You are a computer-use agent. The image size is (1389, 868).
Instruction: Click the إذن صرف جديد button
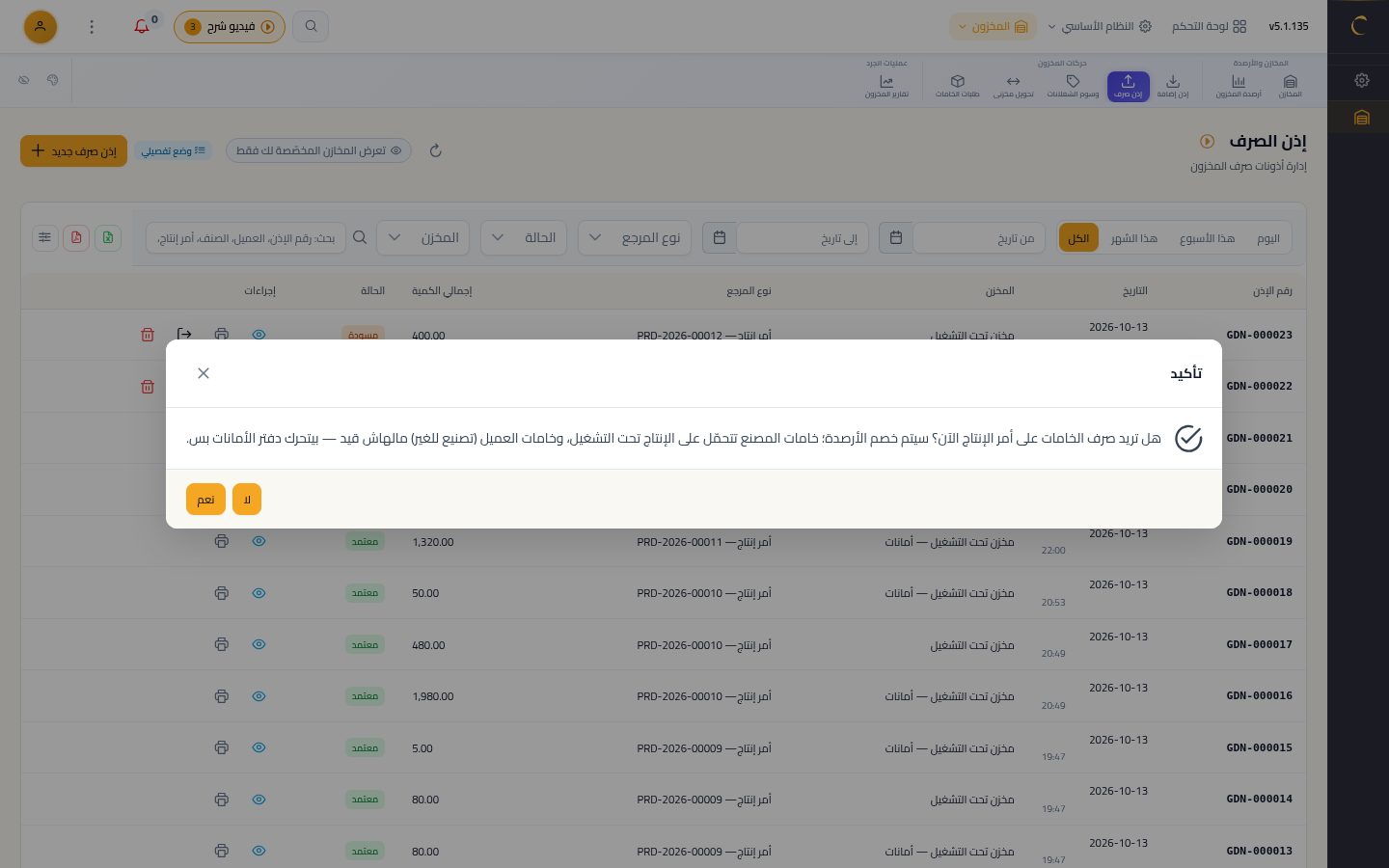[x=73, y=150]
